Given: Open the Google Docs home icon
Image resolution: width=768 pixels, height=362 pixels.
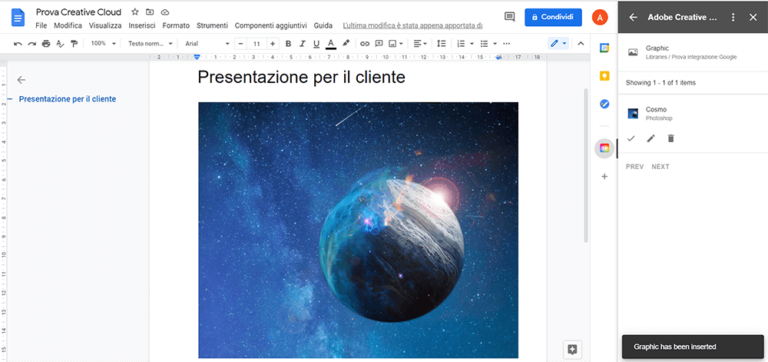Looking at the screenshot, I should (18, 18).
